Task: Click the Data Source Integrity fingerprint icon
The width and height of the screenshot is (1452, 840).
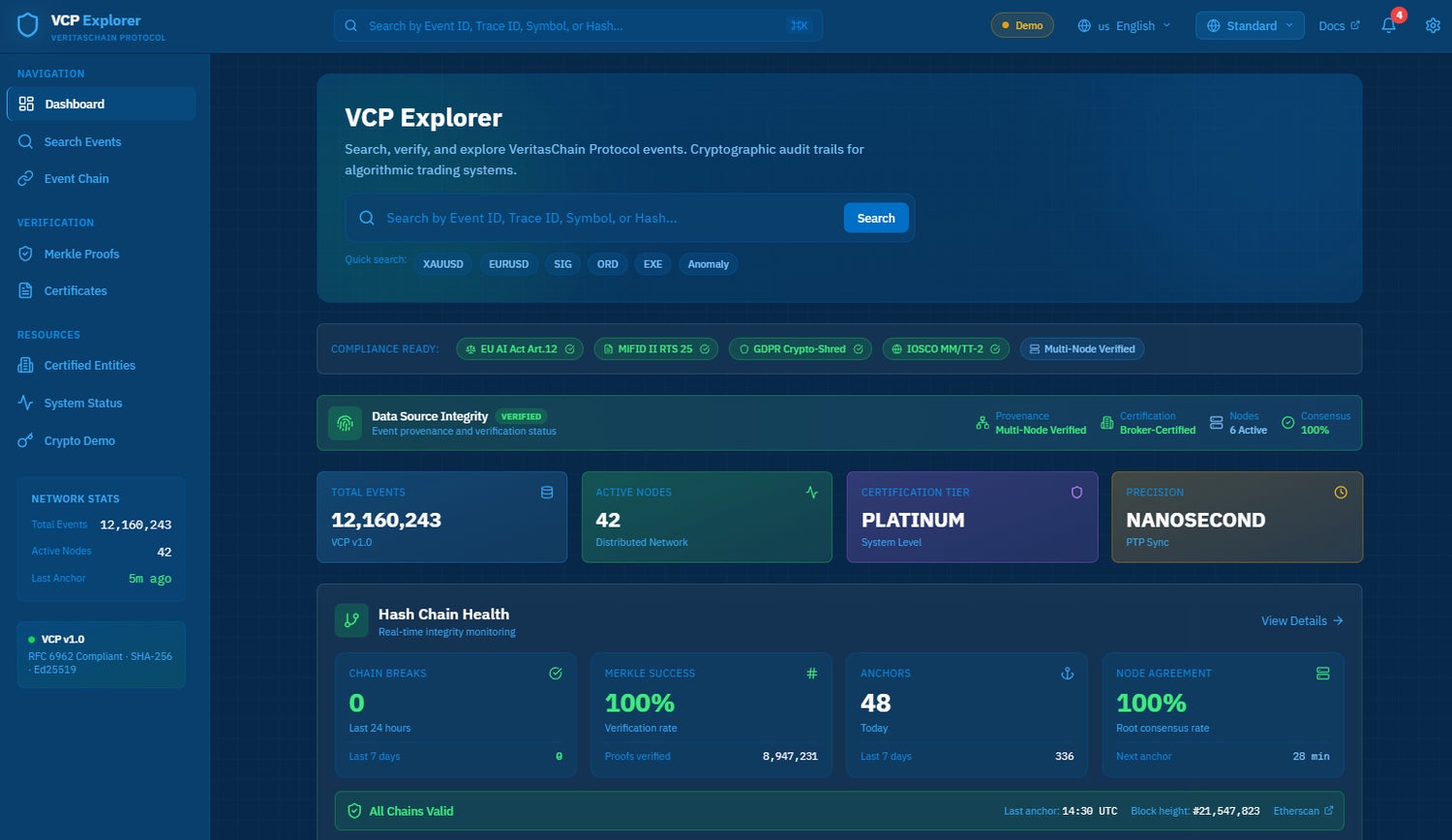Action: tap(345, 423)
